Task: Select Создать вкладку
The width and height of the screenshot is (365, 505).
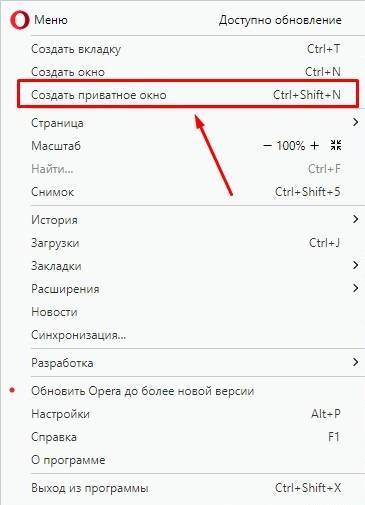Action: pos(186,49)
